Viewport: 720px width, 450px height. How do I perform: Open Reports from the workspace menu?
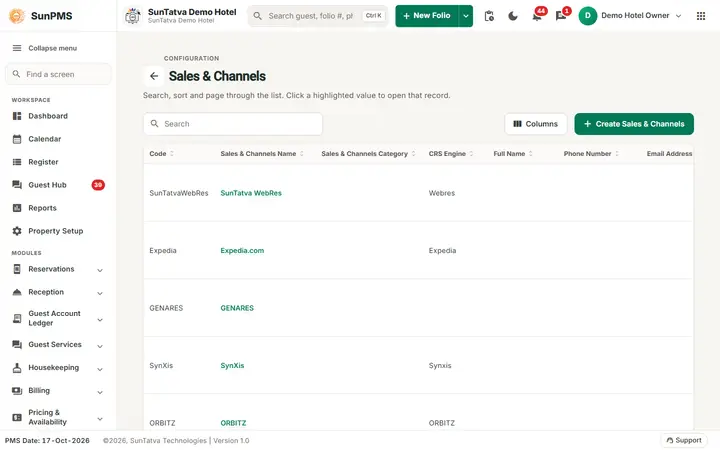[42, 208]
